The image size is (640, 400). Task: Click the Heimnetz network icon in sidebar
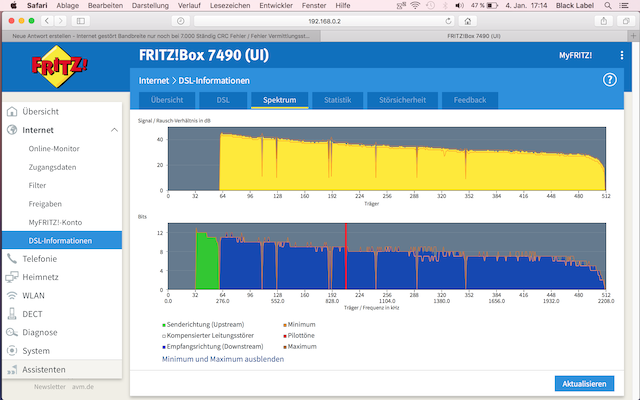11,277
